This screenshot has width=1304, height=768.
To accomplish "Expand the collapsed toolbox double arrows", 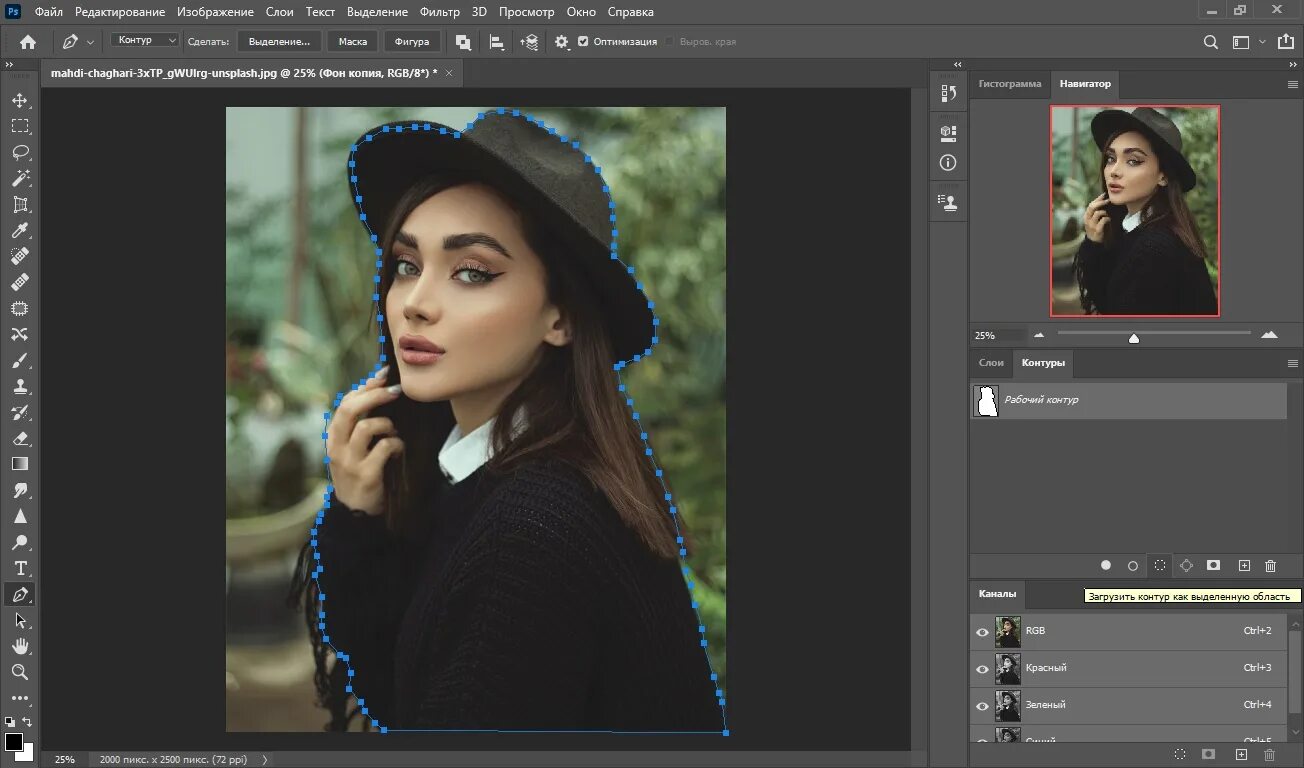I will point(9,63).
